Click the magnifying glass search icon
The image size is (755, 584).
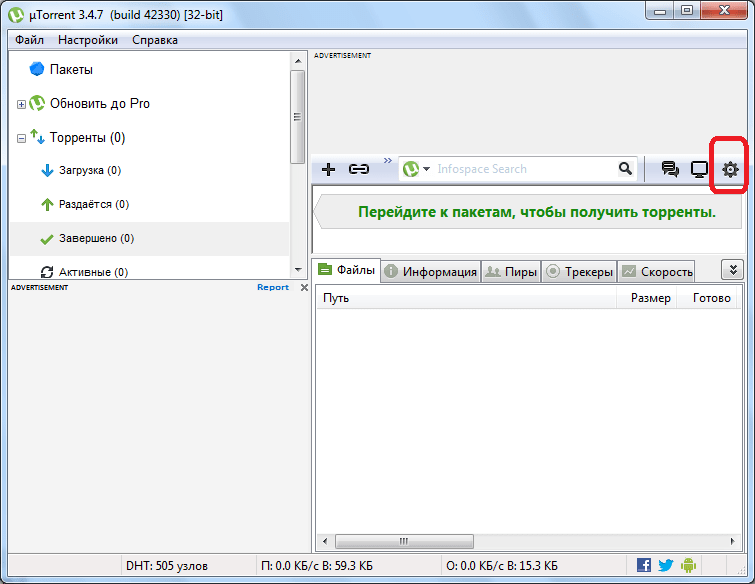625,169
